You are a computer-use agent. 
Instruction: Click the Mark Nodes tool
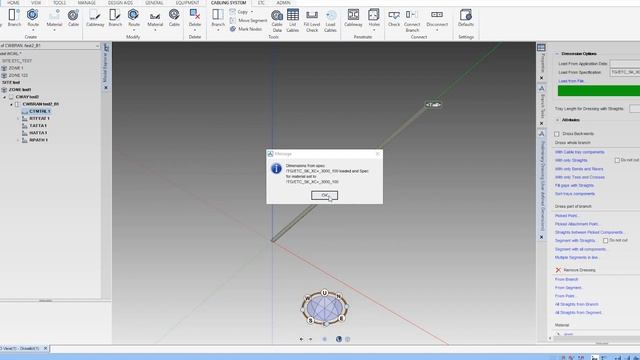[246, 29]
